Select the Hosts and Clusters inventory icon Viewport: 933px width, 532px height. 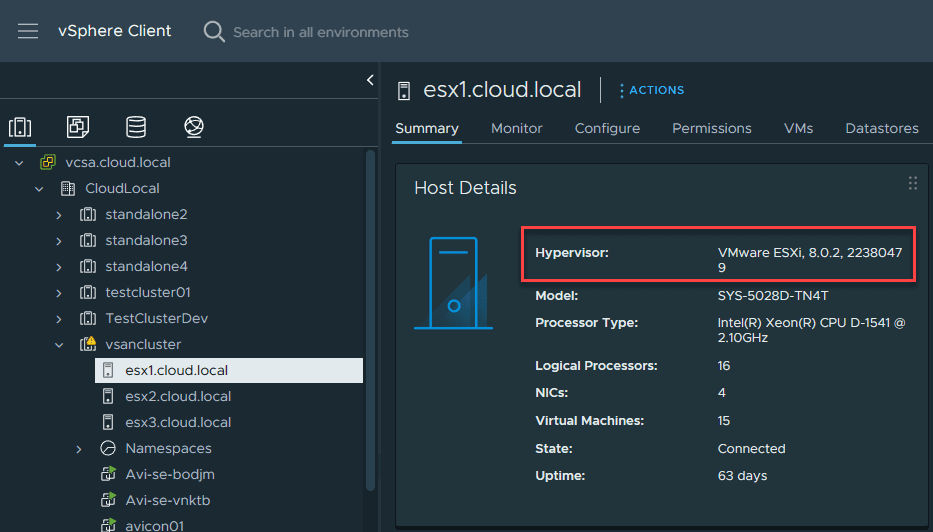pyautogui.click(x=20, y=127)
